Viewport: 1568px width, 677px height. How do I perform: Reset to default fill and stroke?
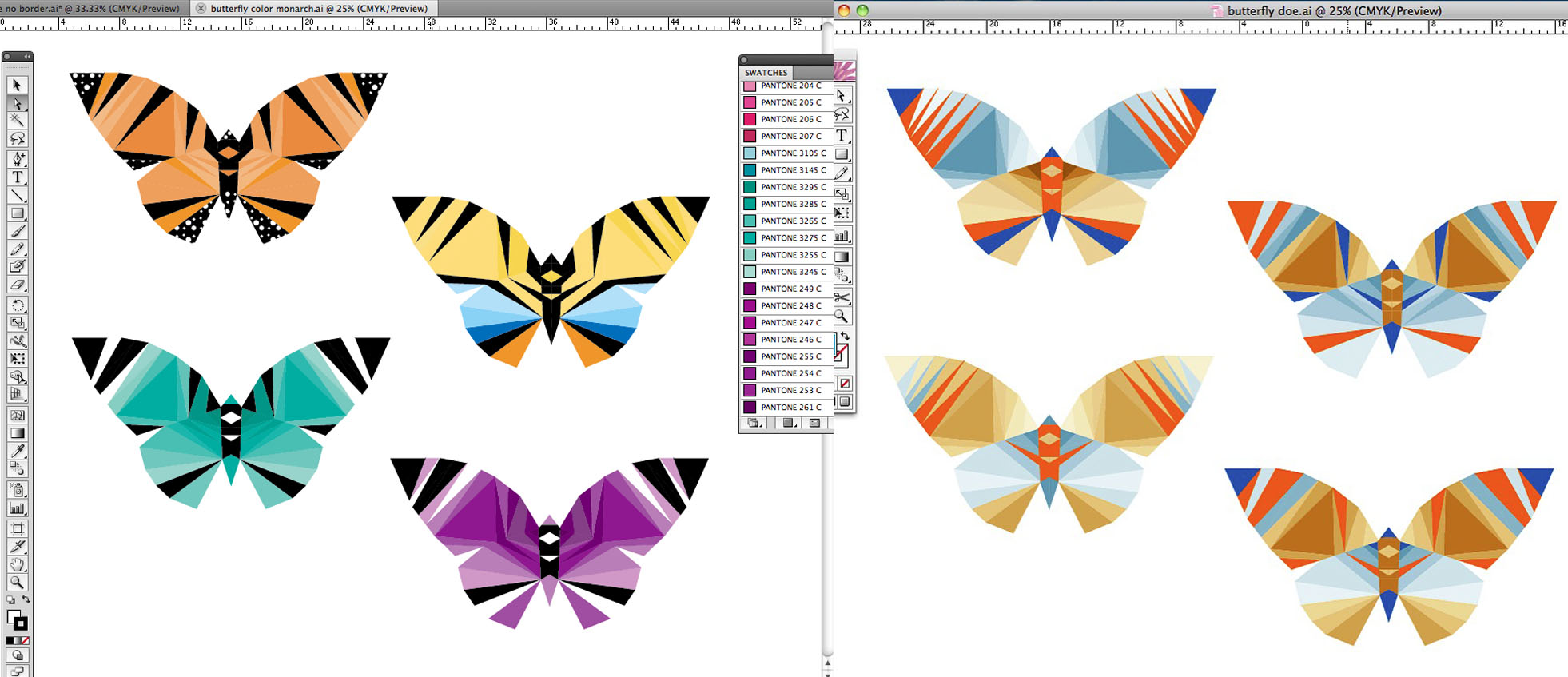point(10,599)
